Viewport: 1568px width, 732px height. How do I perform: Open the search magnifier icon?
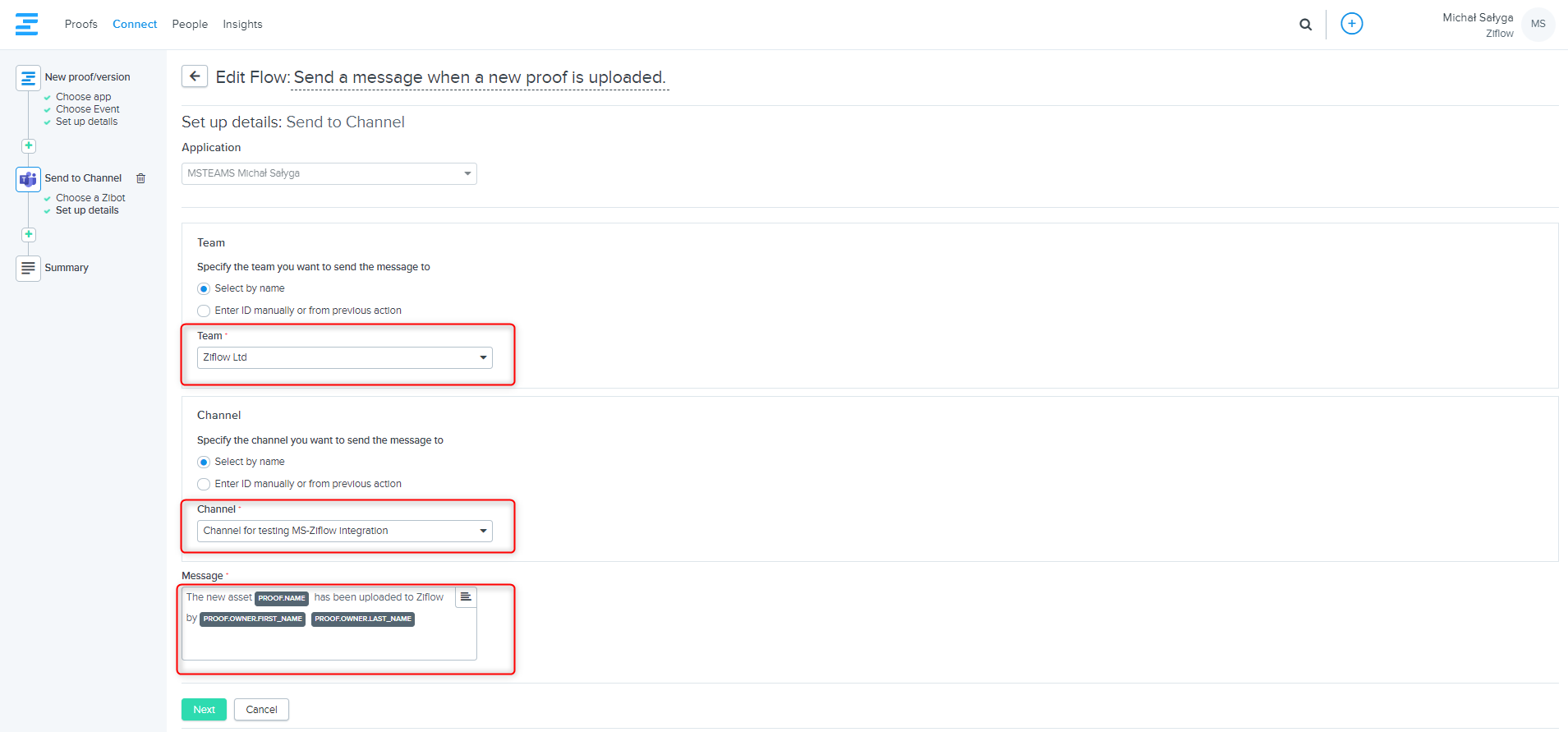[x=1305, y=25]
